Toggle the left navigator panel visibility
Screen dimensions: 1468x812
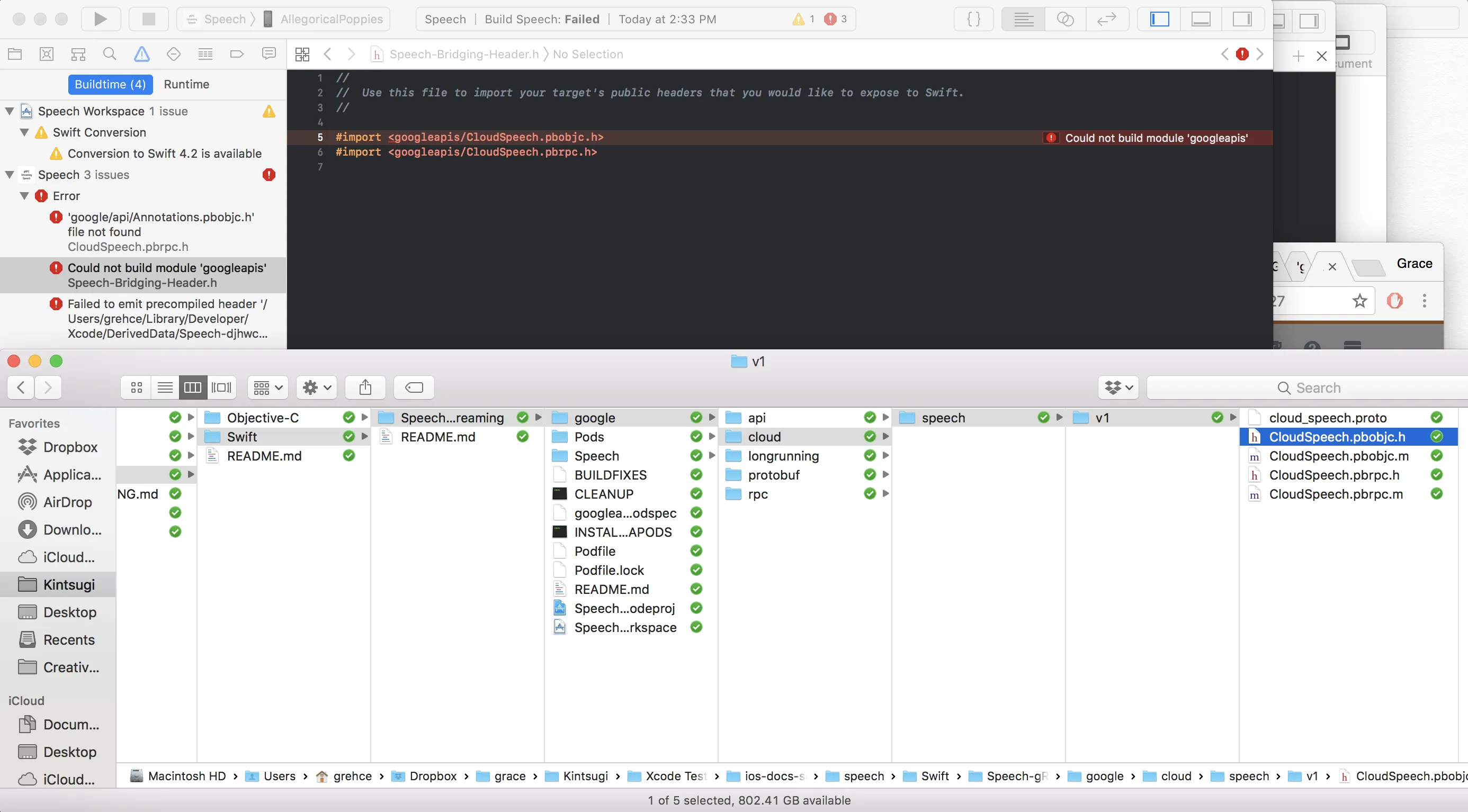1159,19
